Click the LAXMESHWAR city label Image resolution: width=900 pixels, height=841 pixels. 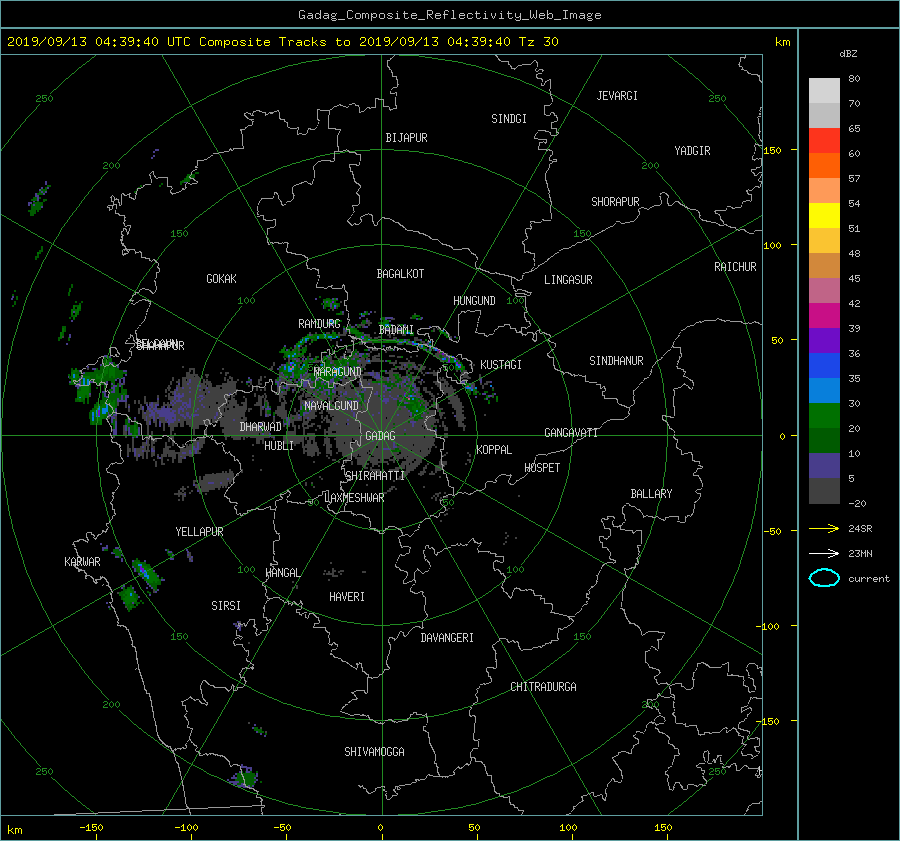pos(354,498)
